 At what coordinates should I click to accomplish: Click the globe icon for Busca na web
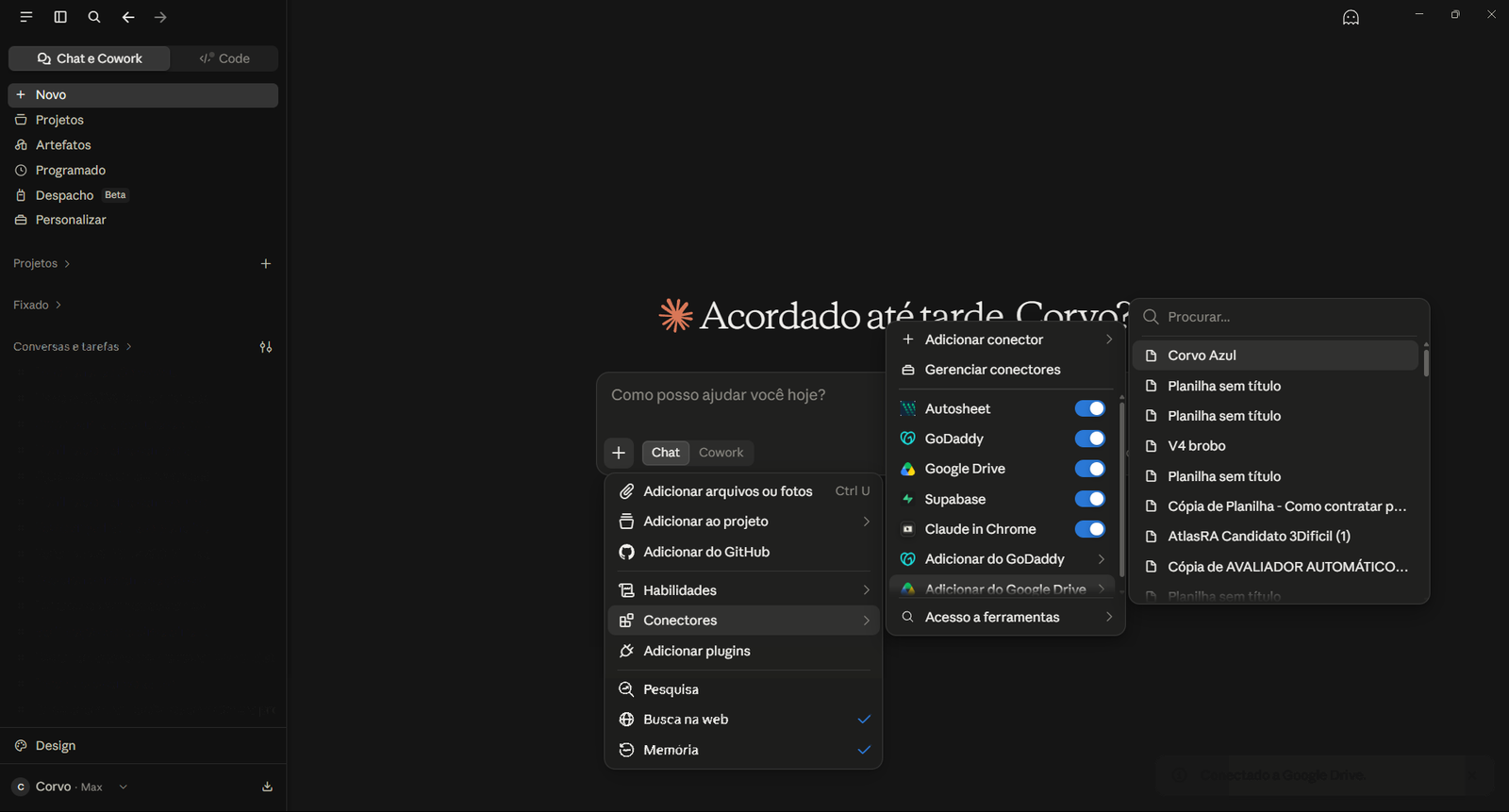pos(626,720)
